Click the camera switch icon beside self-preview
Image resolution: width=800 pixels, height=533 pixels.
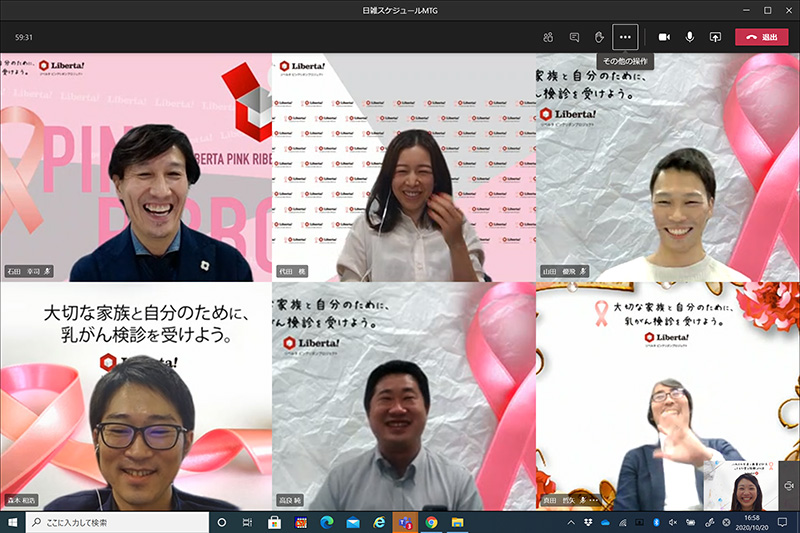tap(789, 486)
